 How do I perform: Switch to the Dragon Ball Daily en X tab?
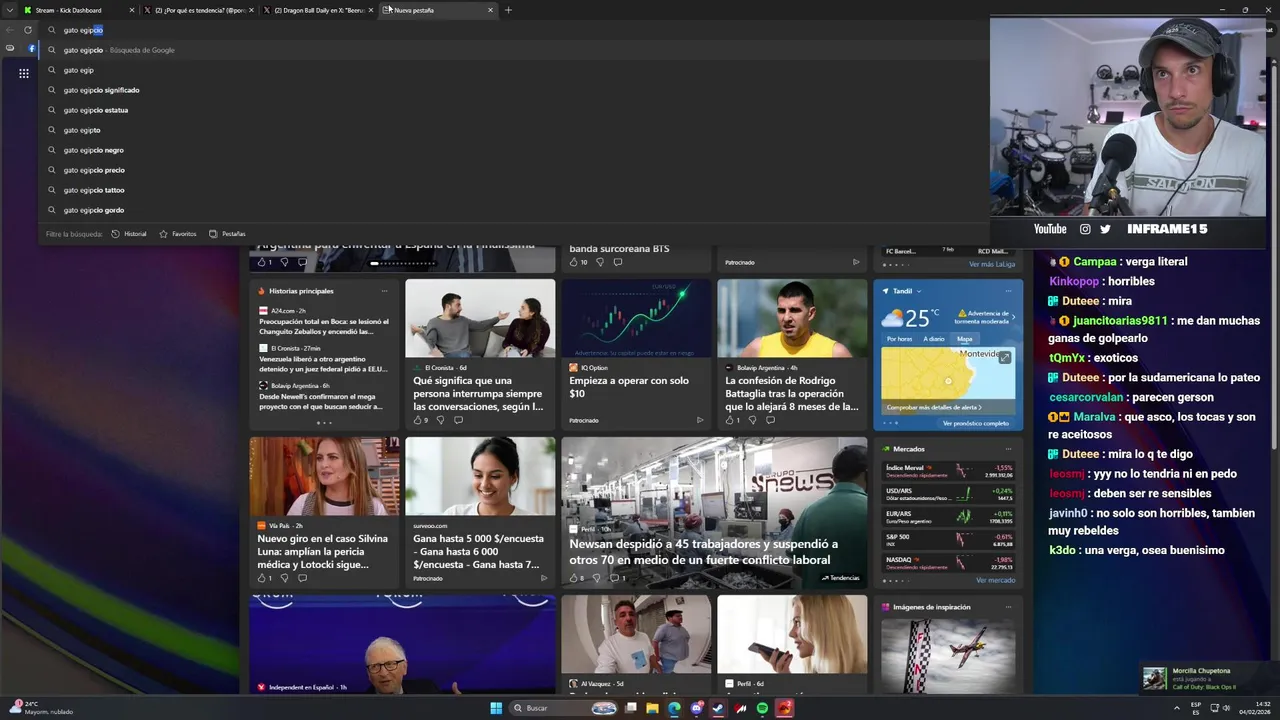[318, 10]
